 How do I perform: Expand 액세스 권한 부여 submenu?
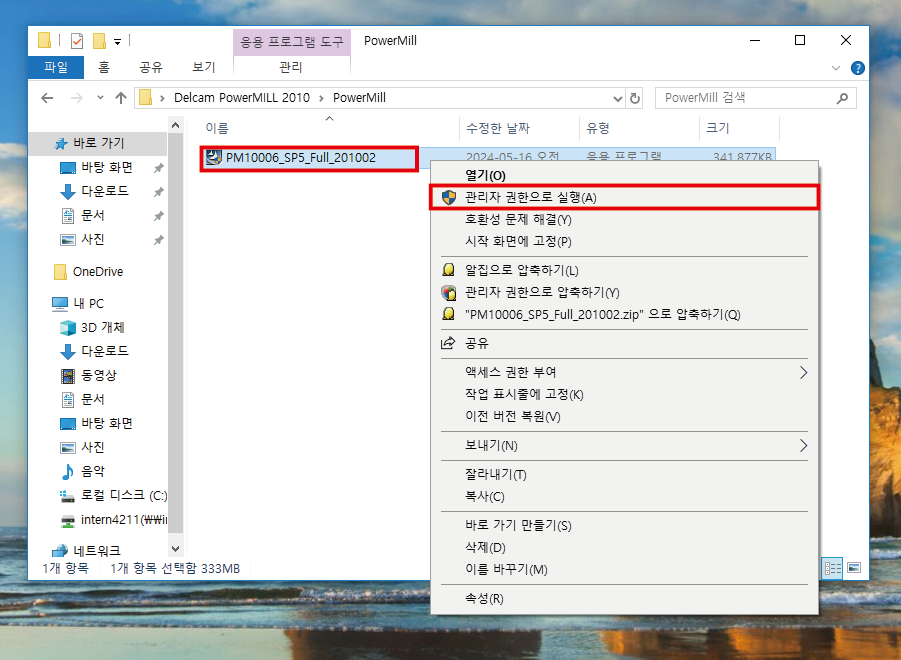625,372
